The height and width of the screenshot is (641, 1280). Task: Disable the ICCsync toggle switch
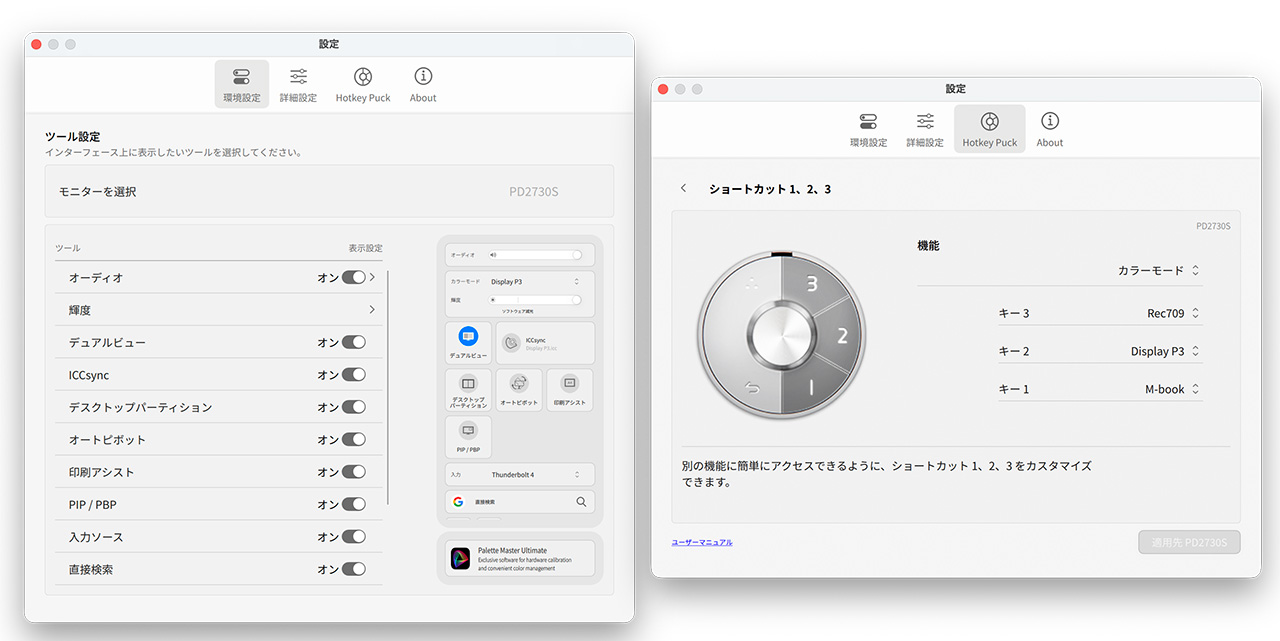click(353, 375)
